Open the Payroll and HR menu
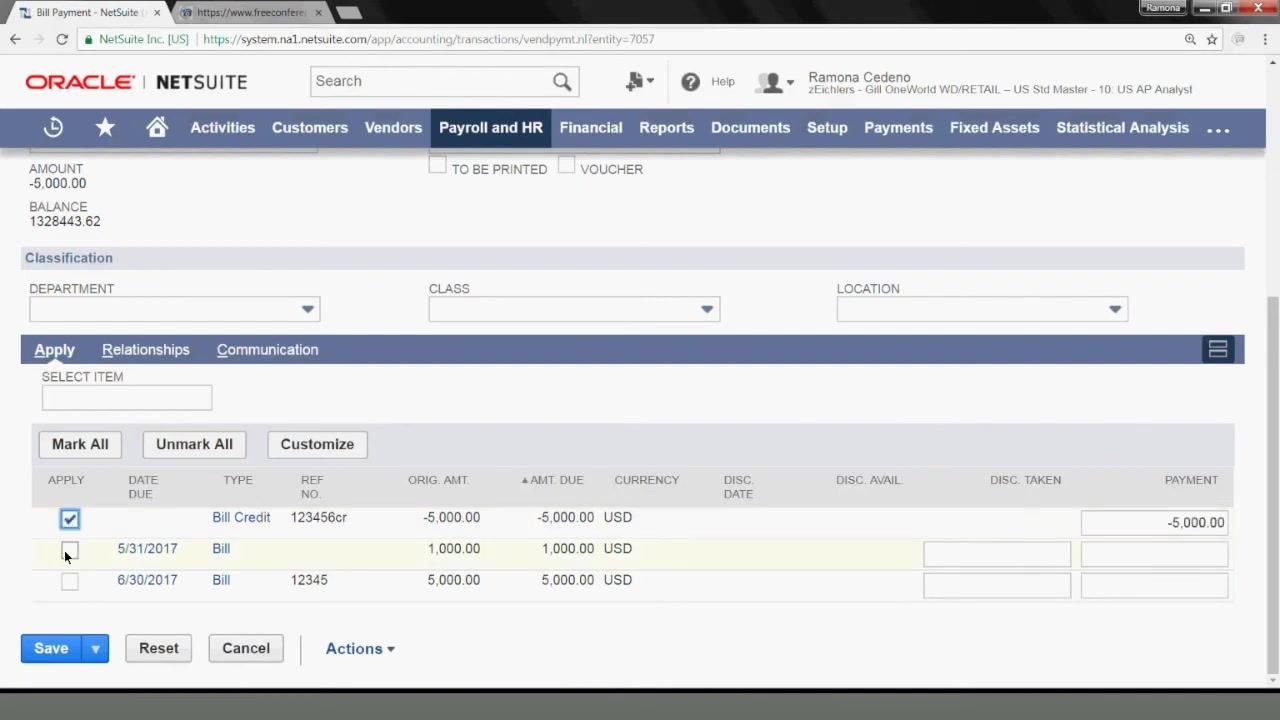The image size is (1280, 720). pos(491,128)
